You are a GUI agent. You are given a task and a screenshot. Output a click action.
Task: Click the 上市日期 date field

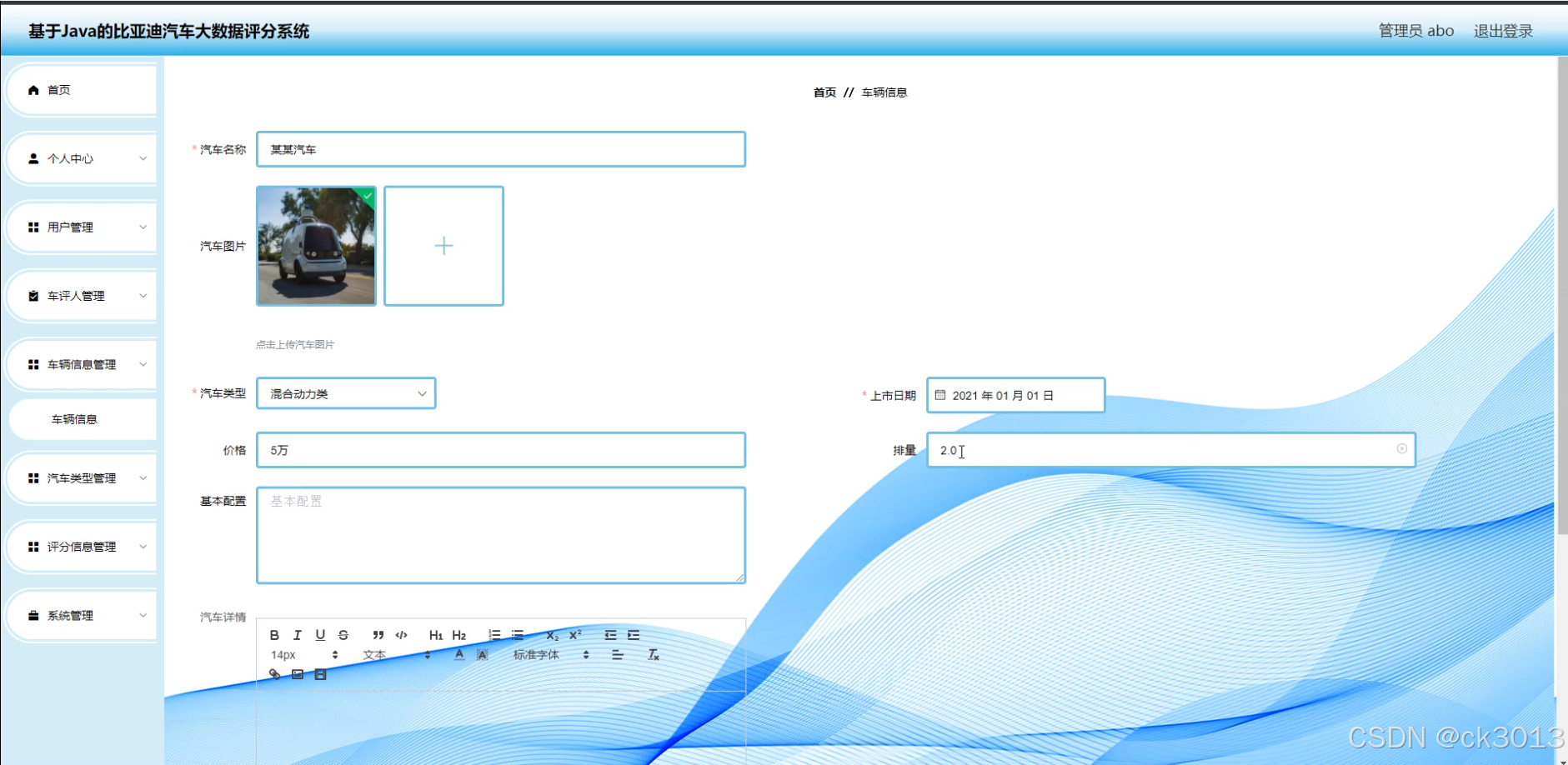pyautogui.click(x=1016, y=395)
